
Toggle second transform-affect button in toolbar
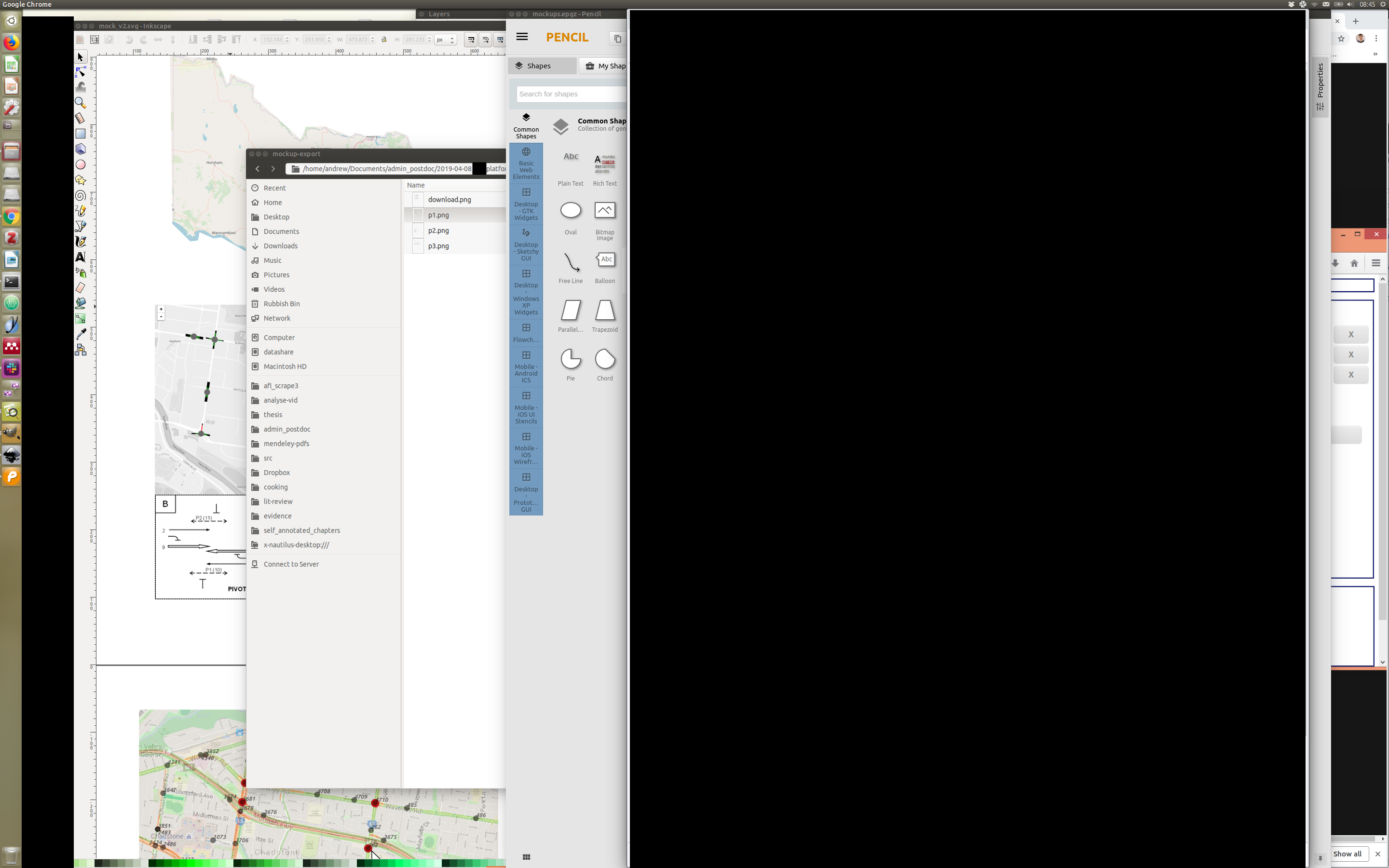click(485, 40)
